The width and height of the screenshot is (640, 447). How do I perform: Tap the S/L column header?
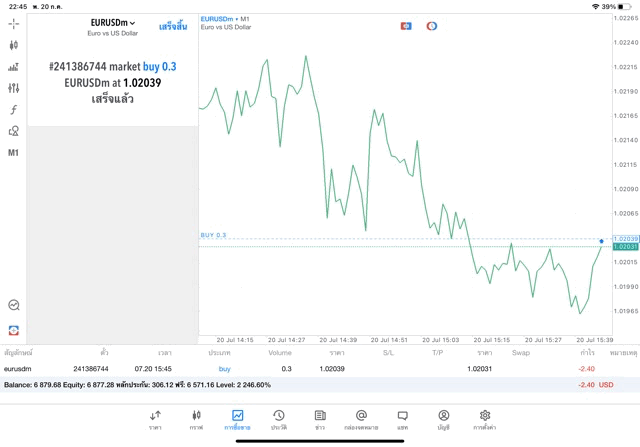[388, 353]
